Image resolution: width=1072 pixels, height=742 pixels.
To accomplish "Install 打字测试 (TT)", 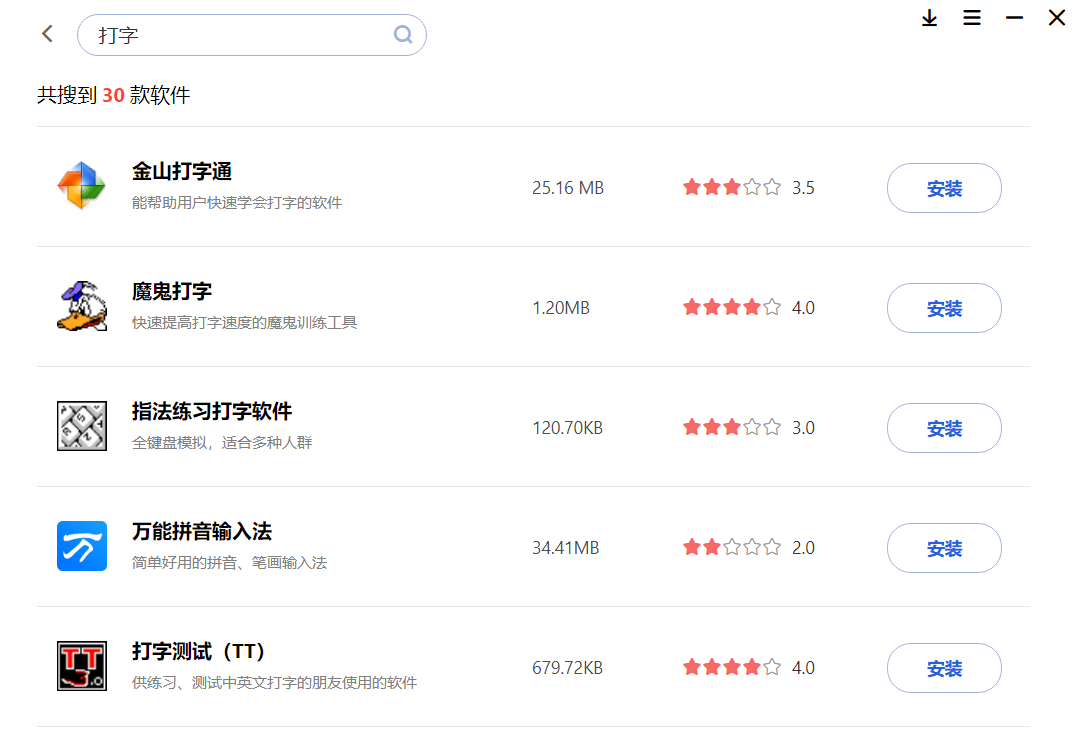I will (944, 668).
